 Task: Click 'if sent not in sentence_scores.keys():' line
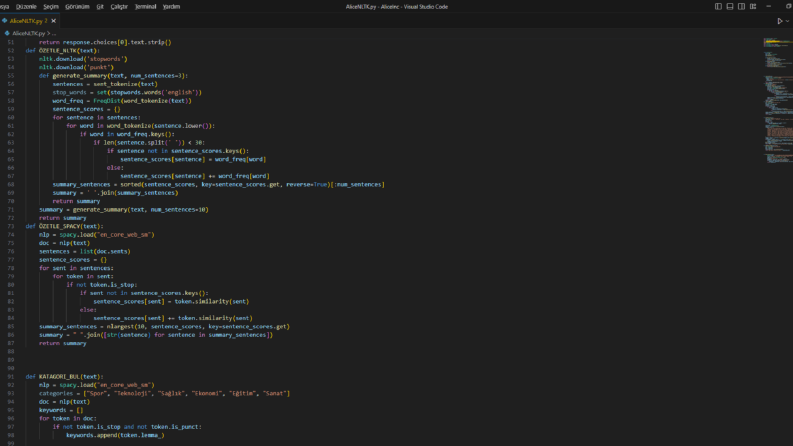[x=144, y=293]
